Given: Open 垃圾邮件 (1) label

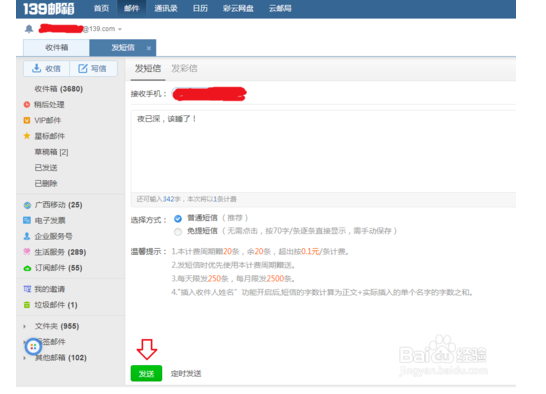Looking at the screenshot, I should [x=56, y=305].
